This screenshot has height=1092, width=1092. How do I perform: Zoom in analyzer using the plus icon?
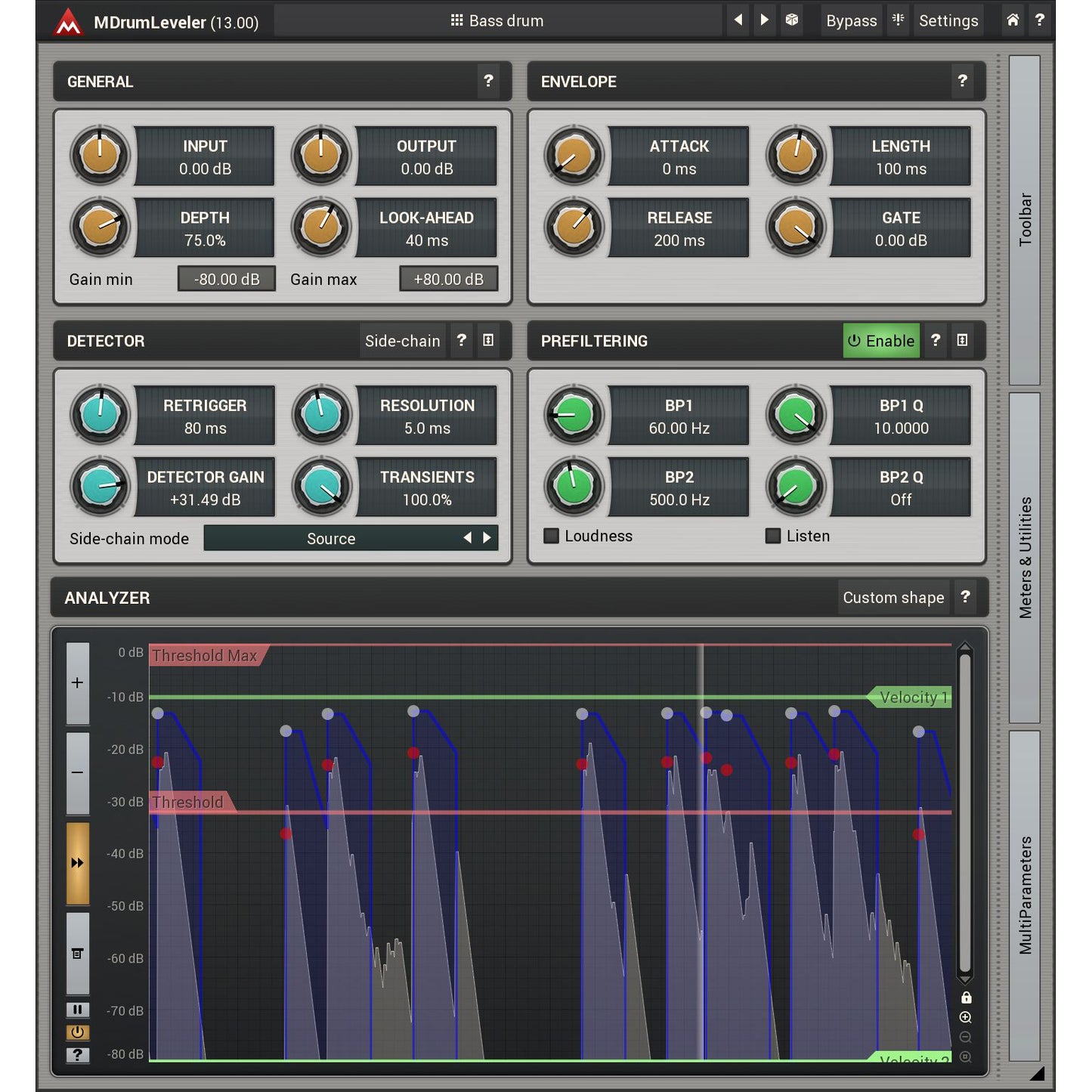pyautogui.click(x=77, y=682)
